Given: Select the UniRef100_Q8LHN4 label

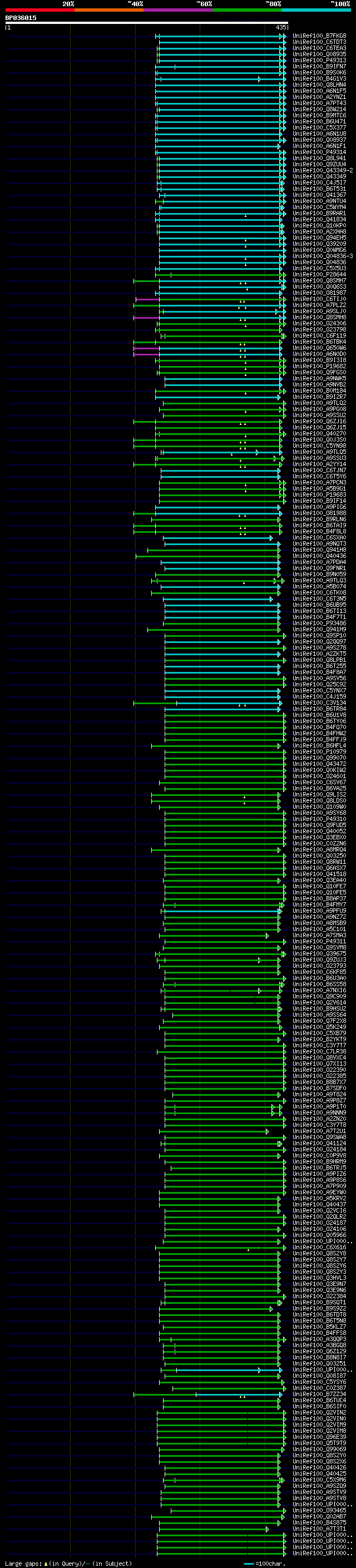Looking at the screenshot, I should (319, 85).
